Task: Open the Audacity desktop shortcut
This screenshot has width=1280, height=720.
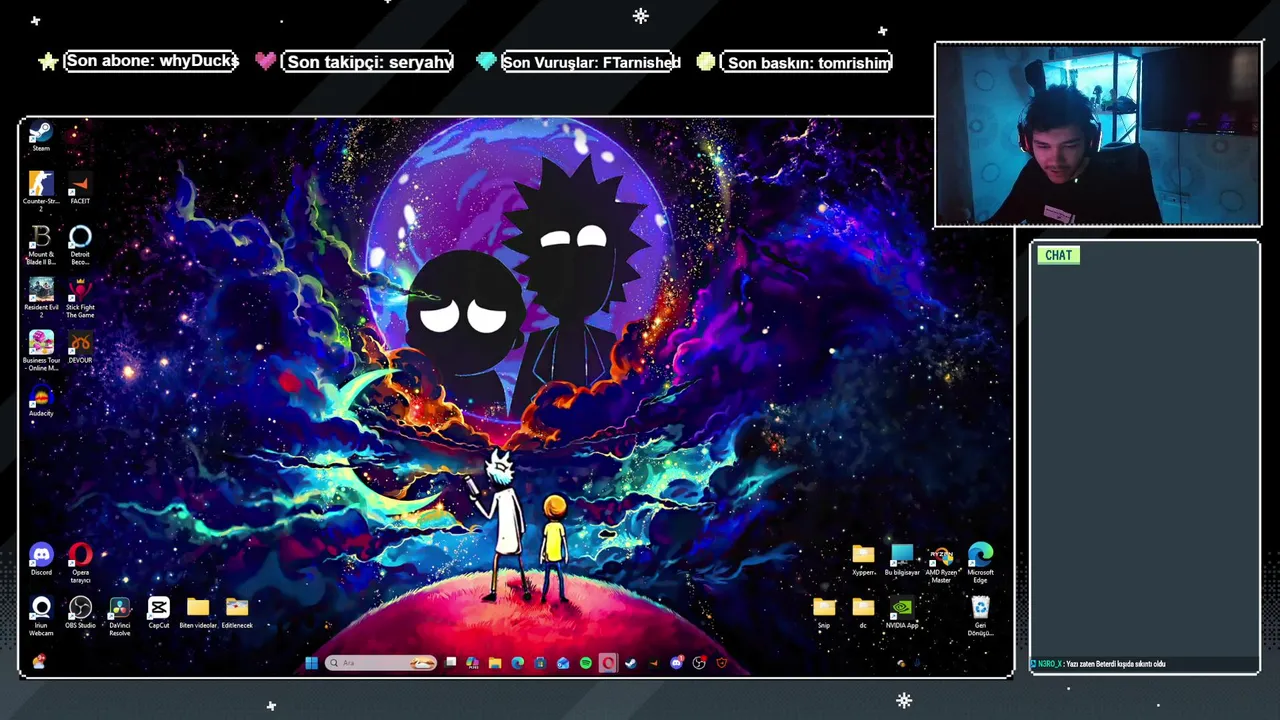Action: tap(41, 400)
